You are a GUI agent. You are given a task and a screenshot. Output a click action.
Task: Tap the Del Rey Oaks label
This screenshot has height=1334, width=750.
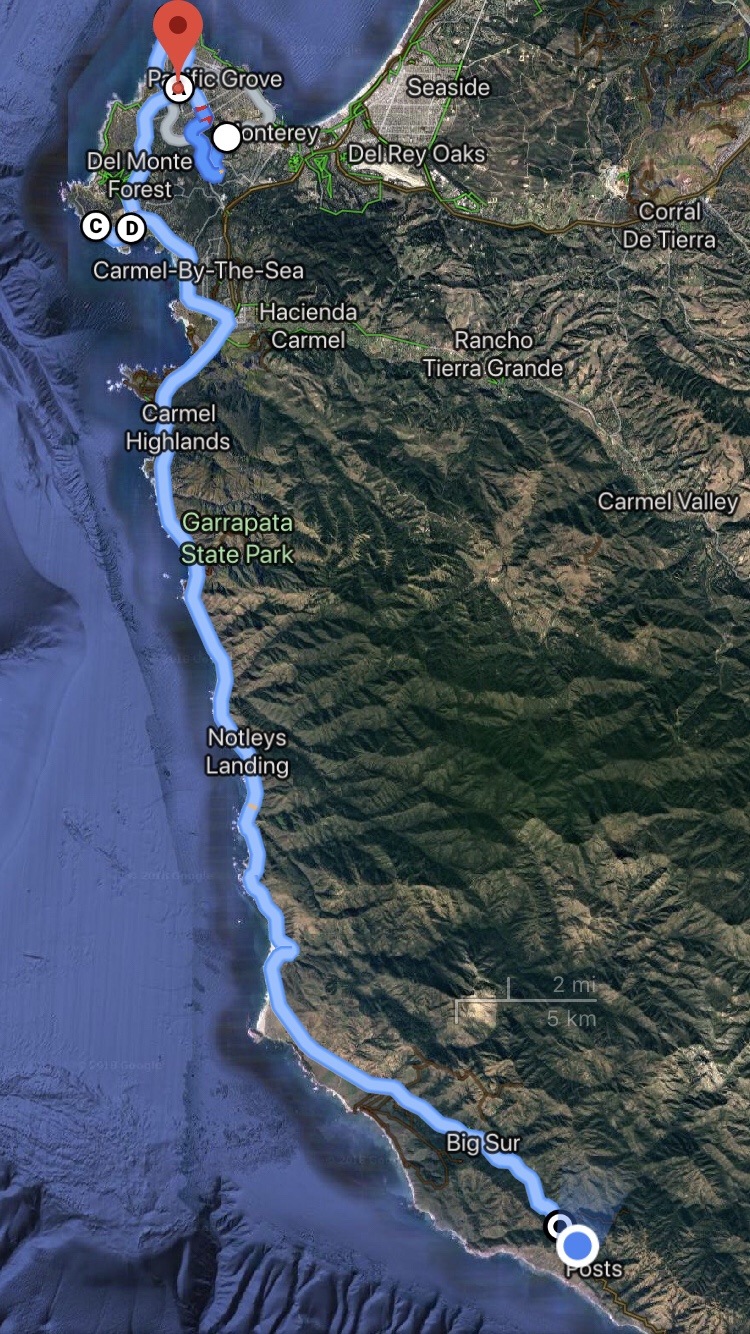[417, 154]
